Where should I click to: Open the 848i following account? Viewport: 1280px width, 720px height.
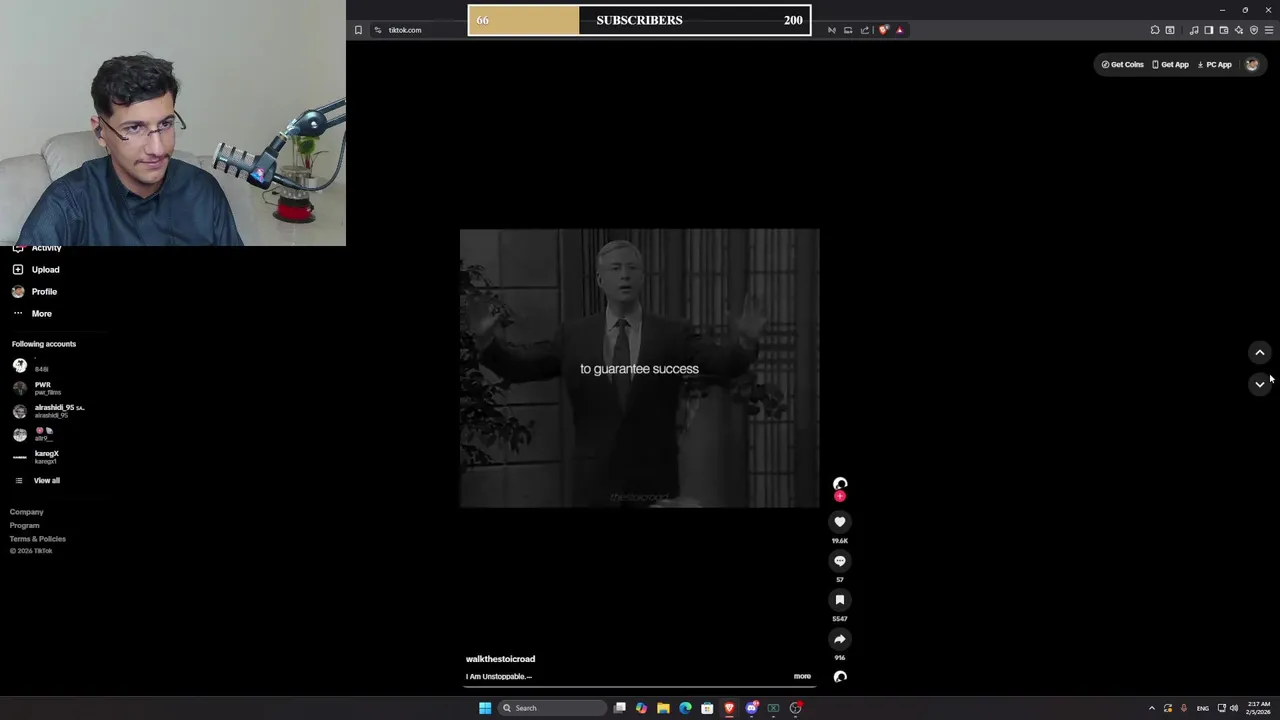click(x=31, y=366)
